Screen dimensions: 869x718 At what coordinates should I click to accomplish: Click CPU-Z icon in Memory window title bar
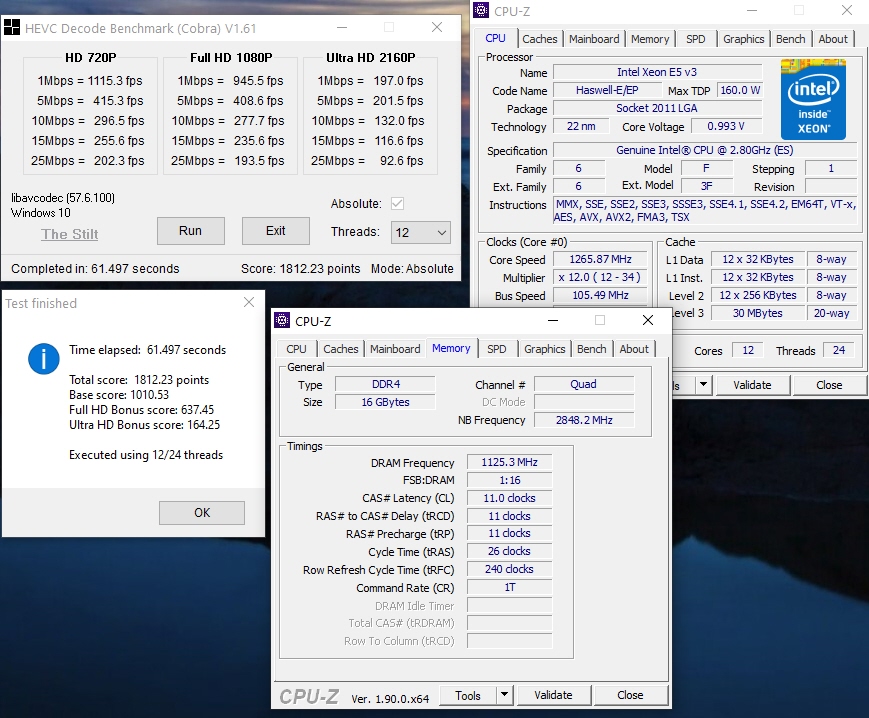coord(282,320)
